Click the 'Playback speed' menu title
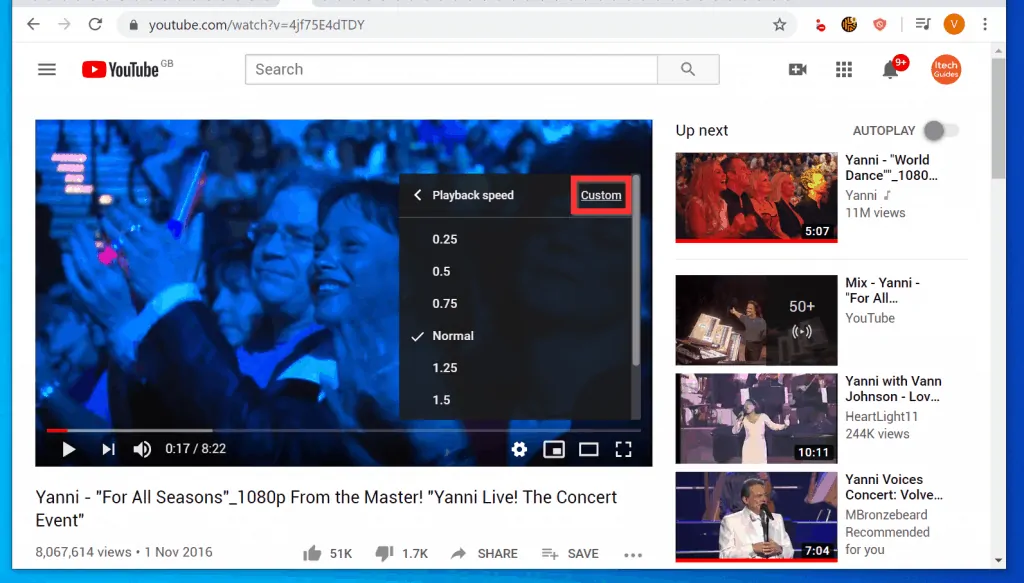 click(473, 195)
